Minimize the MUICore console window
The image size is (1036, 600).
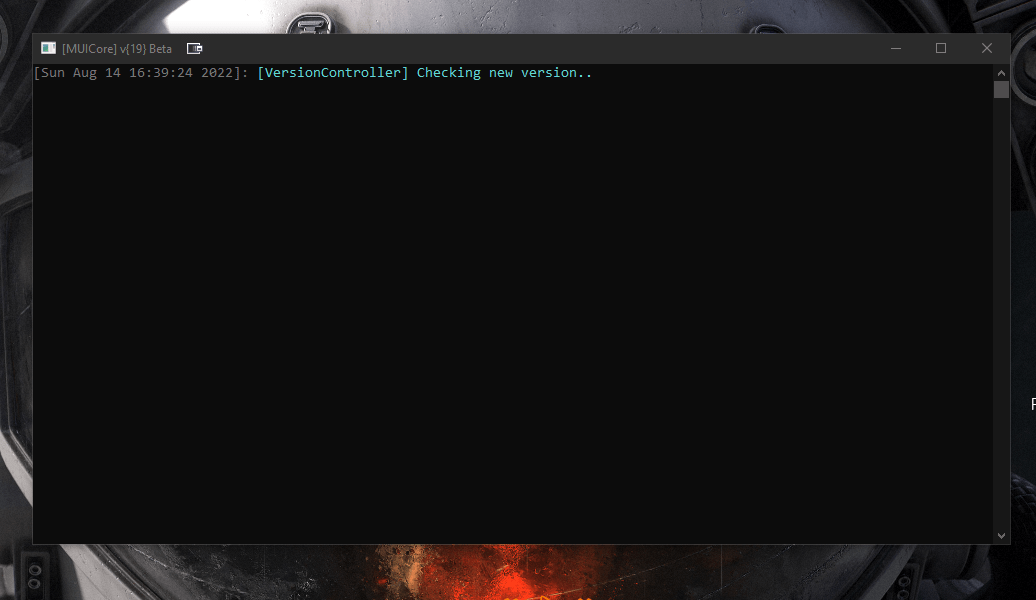click(x=896, y=48)
